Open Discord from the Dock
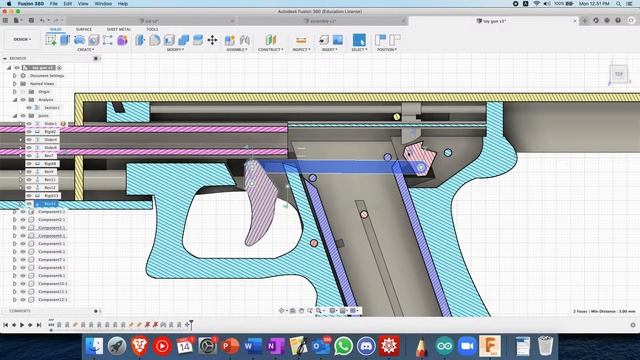Viewport: 640px width, 360px height. coord(366,346)
